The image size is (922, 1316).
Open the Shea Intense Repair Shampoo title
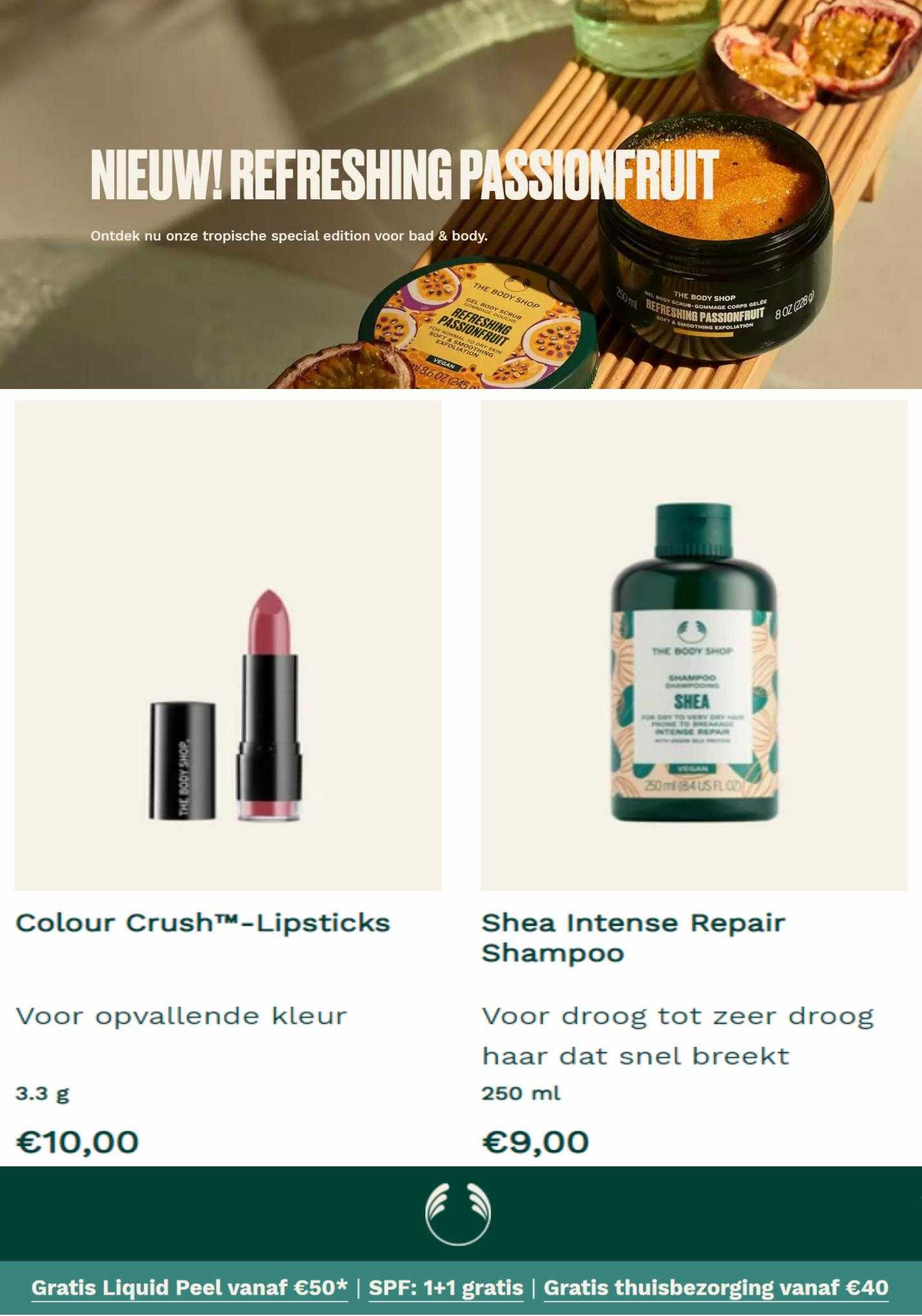pos(633,937)
